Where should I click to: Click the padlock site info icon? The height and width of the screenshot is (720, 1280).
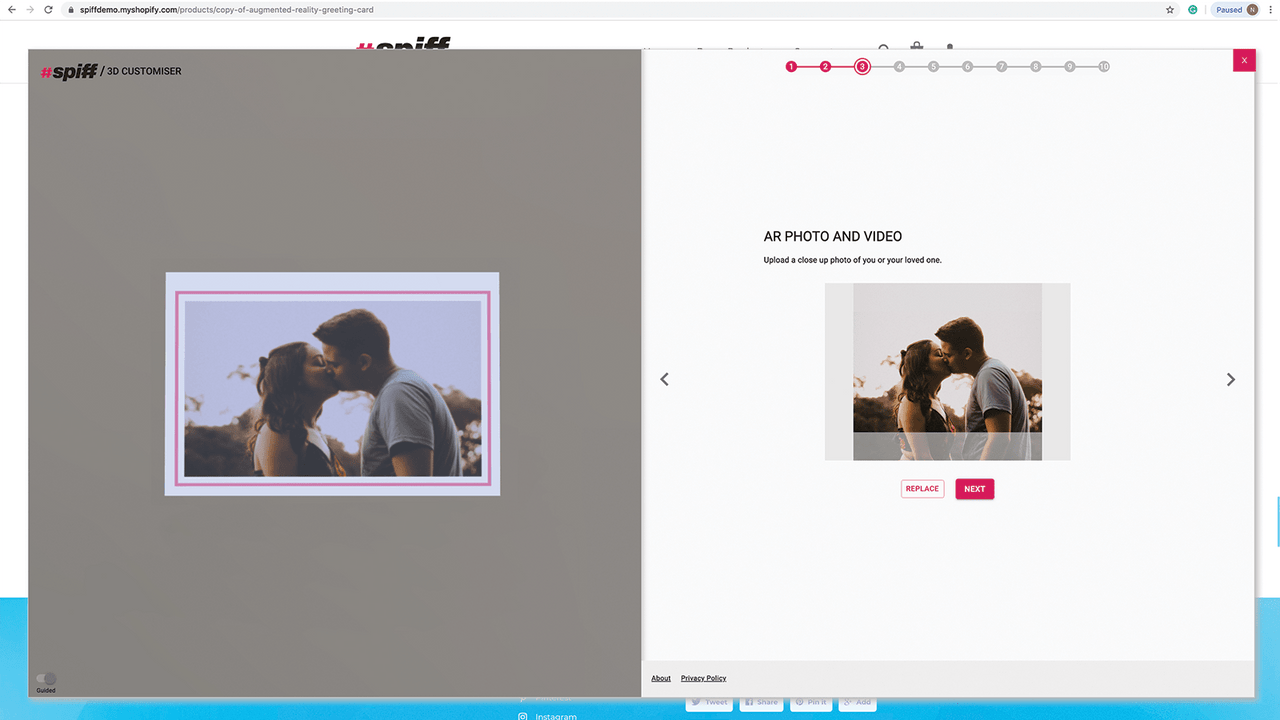[71, 10]
